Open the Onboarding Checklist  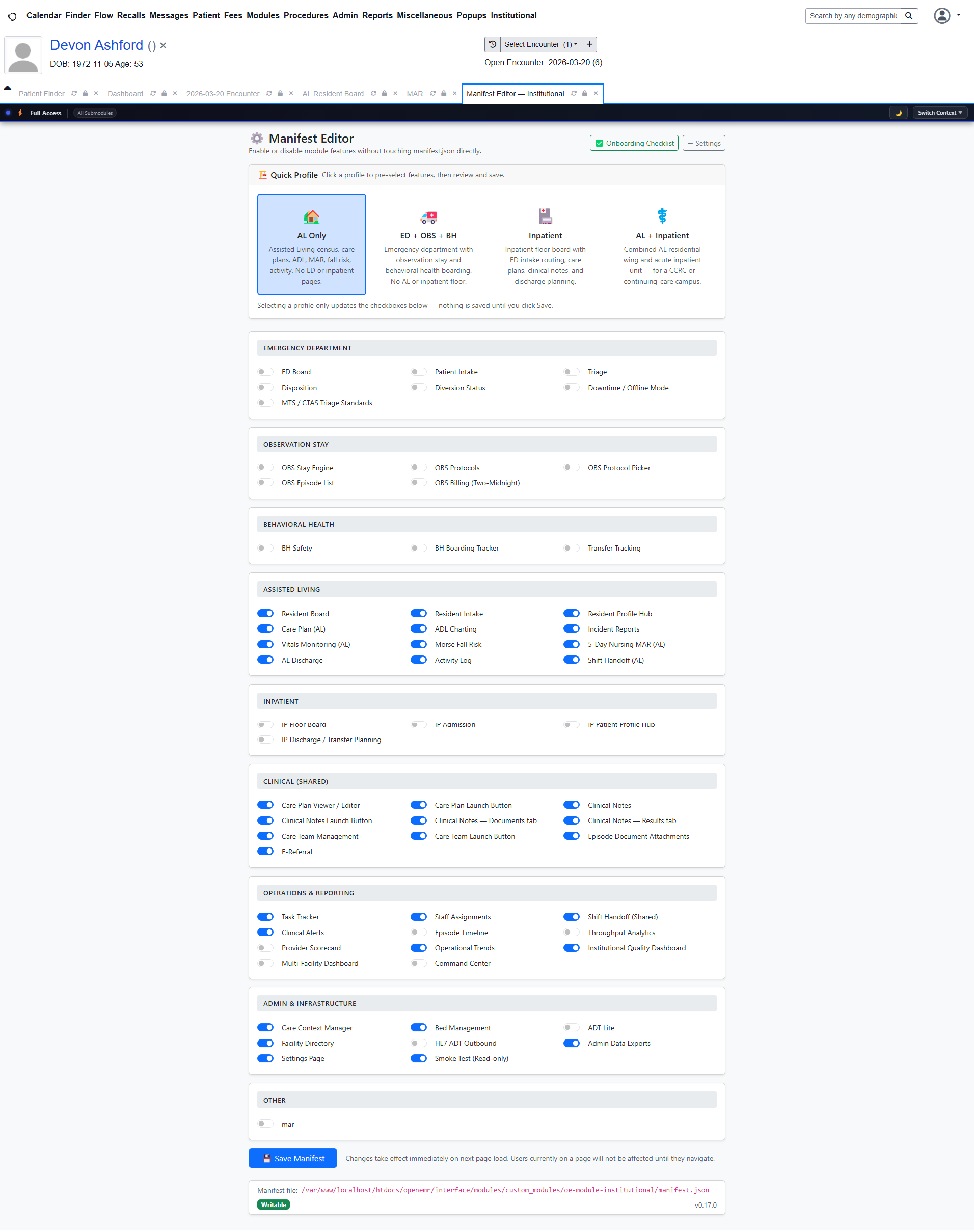click(x=634, y=143)
